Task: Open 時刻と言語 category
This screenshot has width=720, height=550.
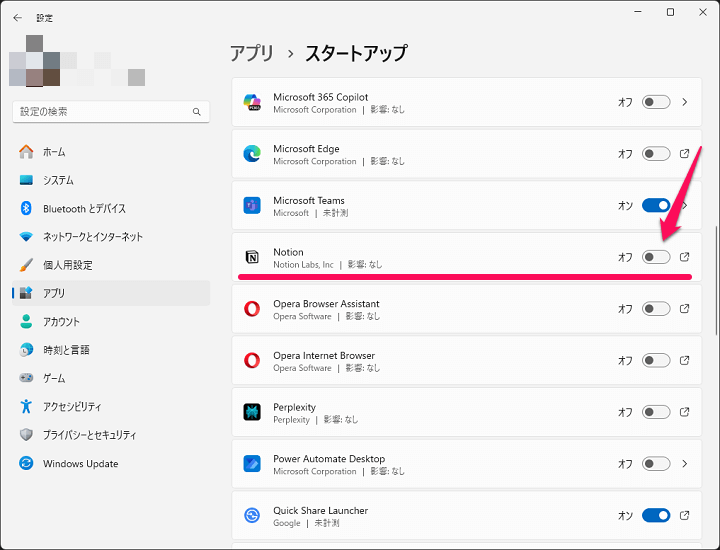Action: [x=111, y=350]
